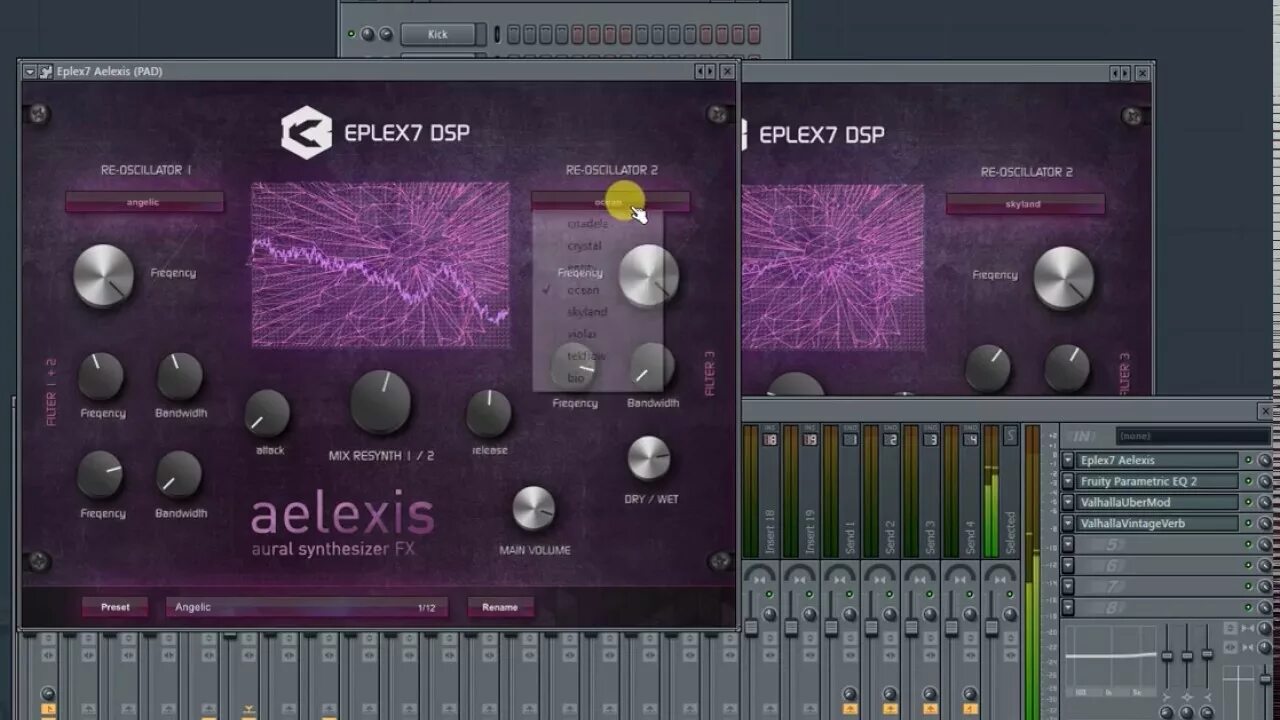Click the Send 3 send level knob

tap(929, 693)
